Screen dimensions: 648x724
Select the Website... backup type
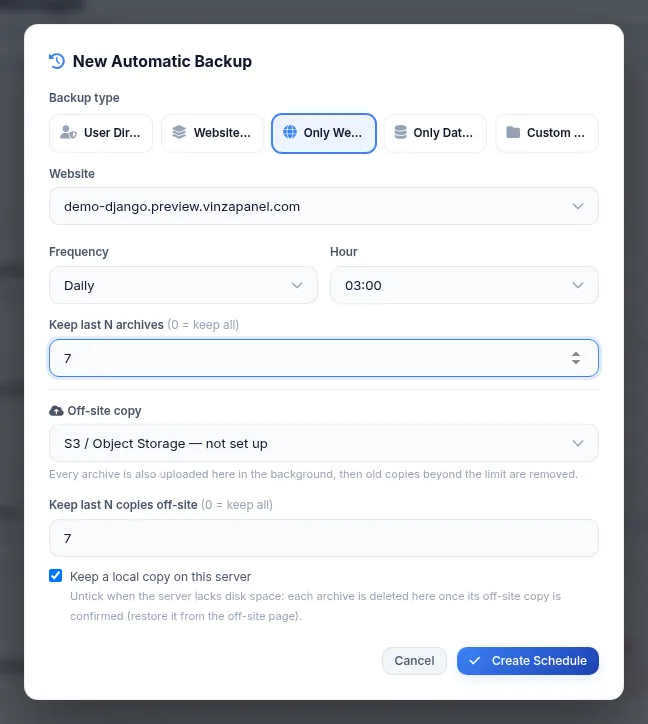(x=212, y=133)
